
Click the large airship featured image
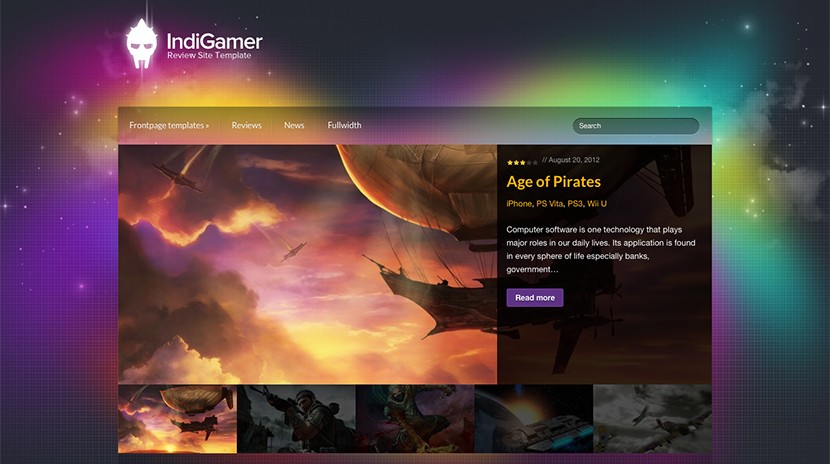(308, 264)
